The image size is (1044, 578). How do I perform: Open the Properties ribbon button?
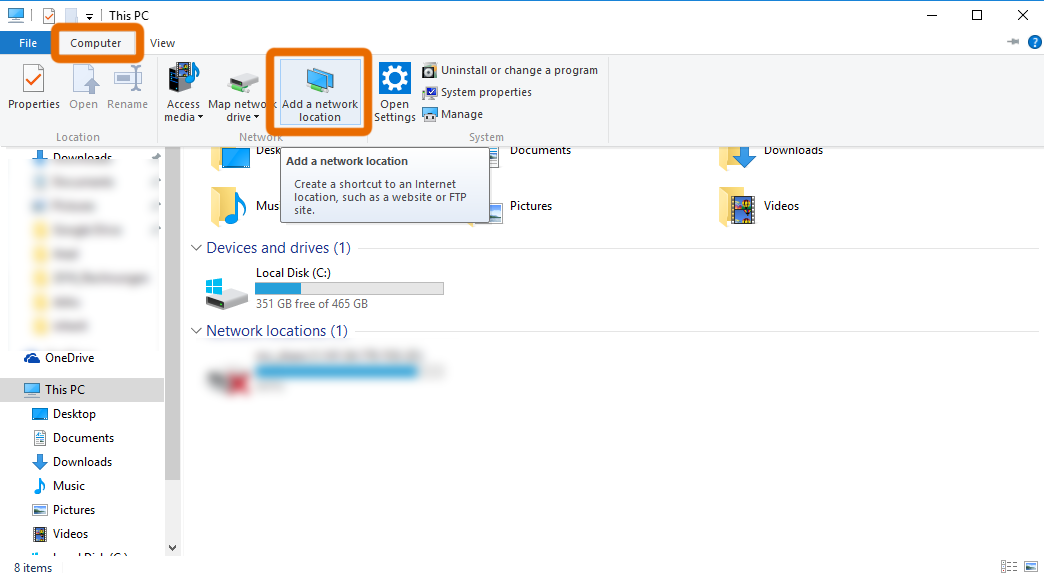34,88
